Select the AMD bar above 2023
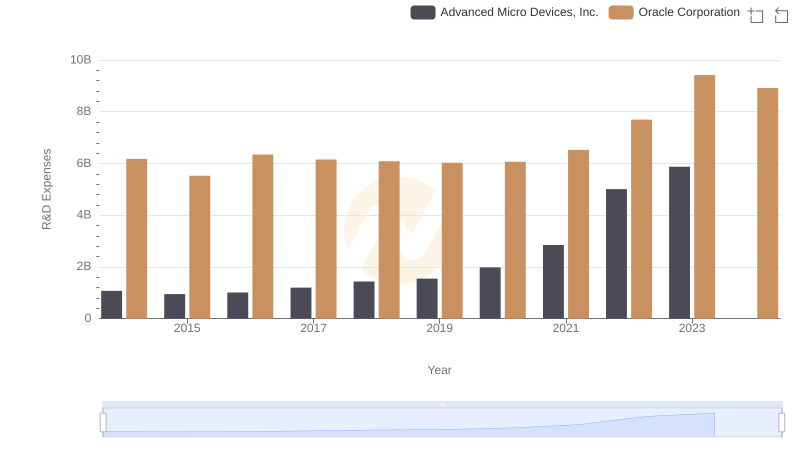The image size is (800, 461). click(680, 243)
